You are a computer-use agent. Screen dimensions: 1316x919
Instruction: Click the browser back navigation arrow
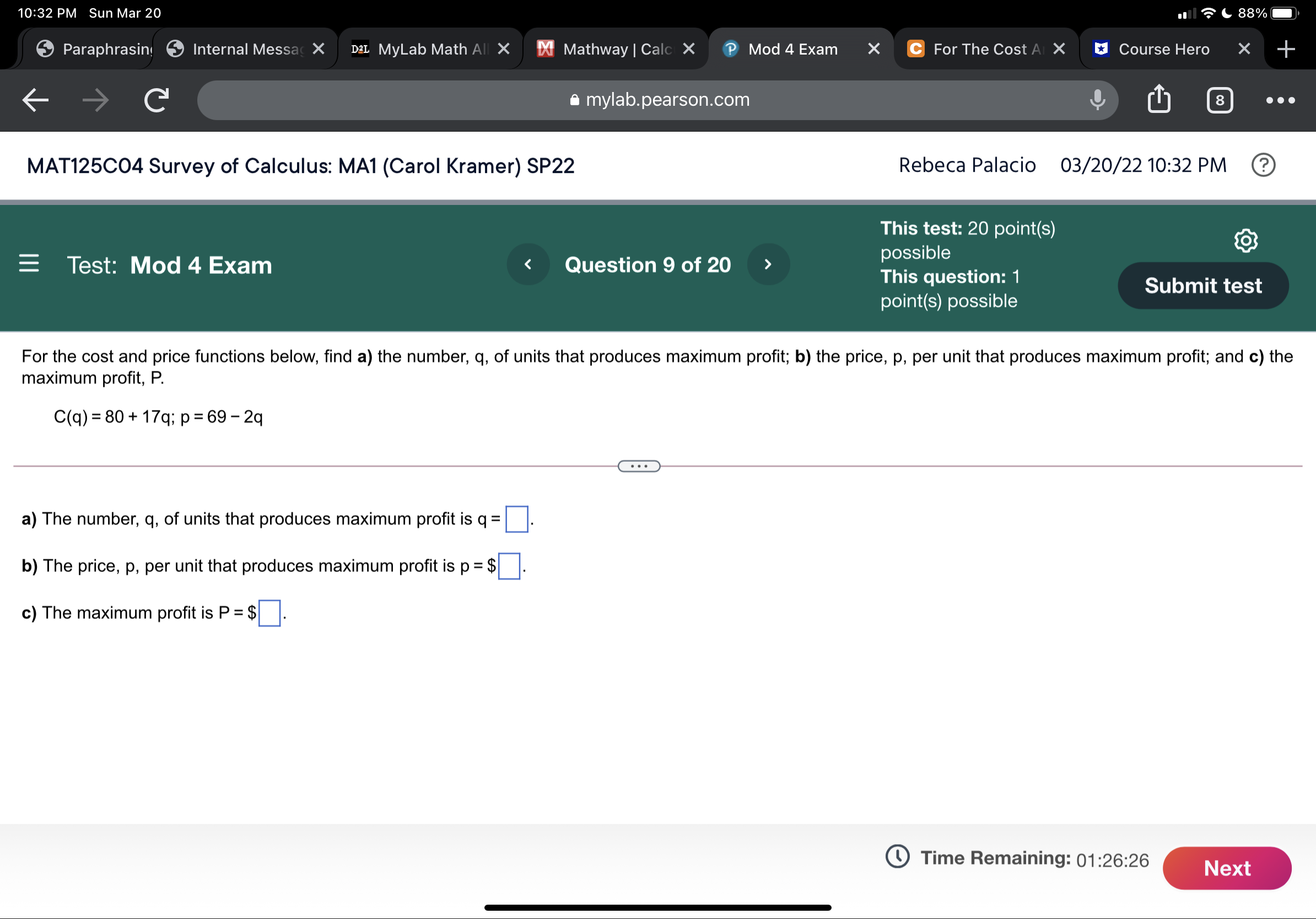pos(34,100)
